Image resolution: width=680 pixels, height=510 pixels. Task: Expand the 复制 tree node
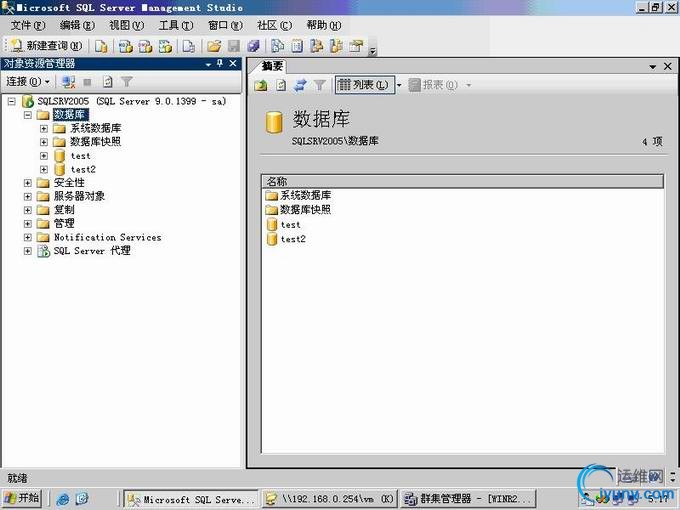tap(28, 210)
